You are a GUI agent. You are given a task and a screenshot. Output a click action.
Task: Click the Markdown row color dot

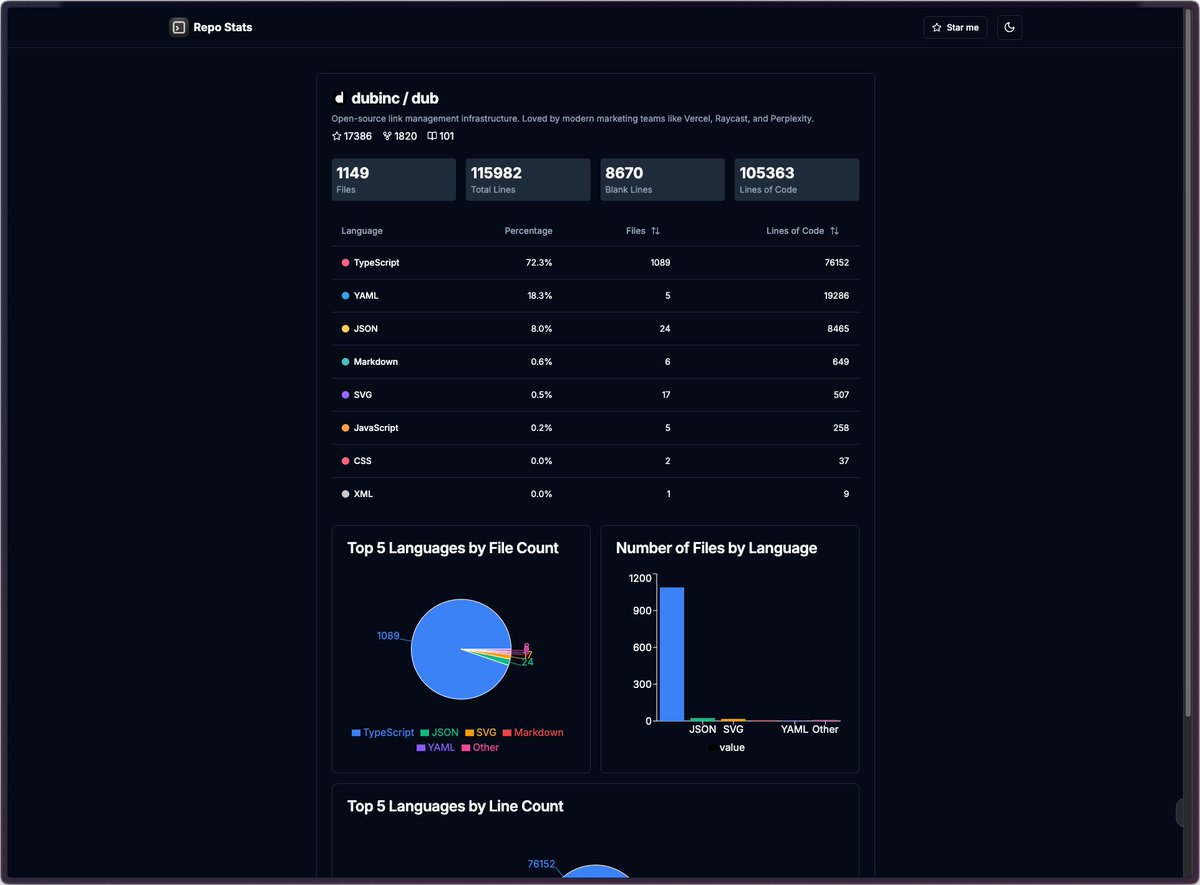(346, 362)
